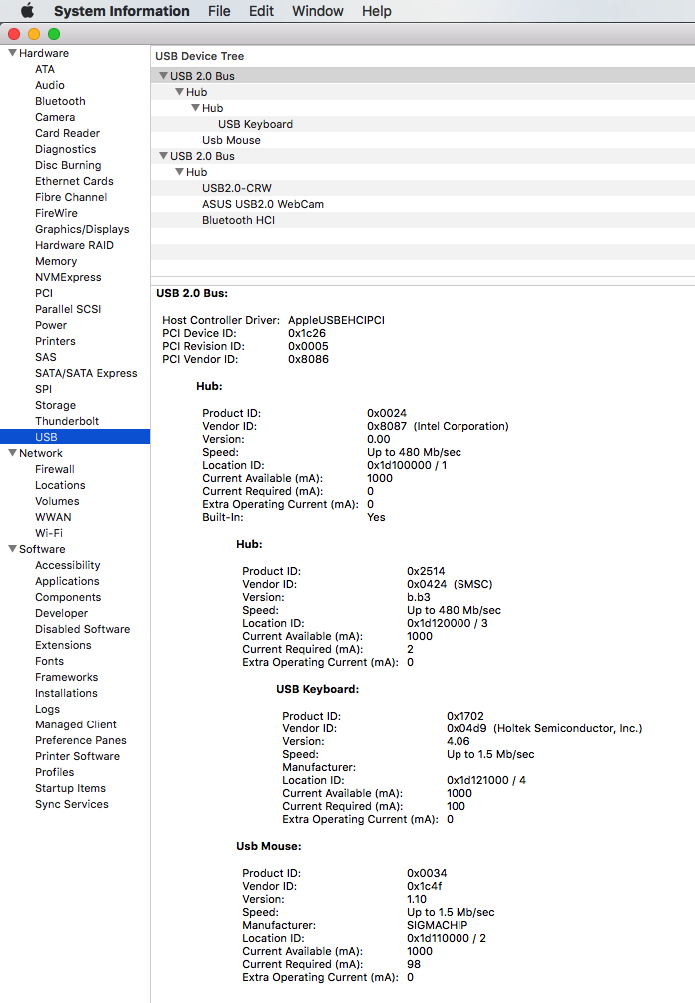Collapse the first USB 2.0 Bus
This screenshot has width=695, height=1003.
click(163, 76)
